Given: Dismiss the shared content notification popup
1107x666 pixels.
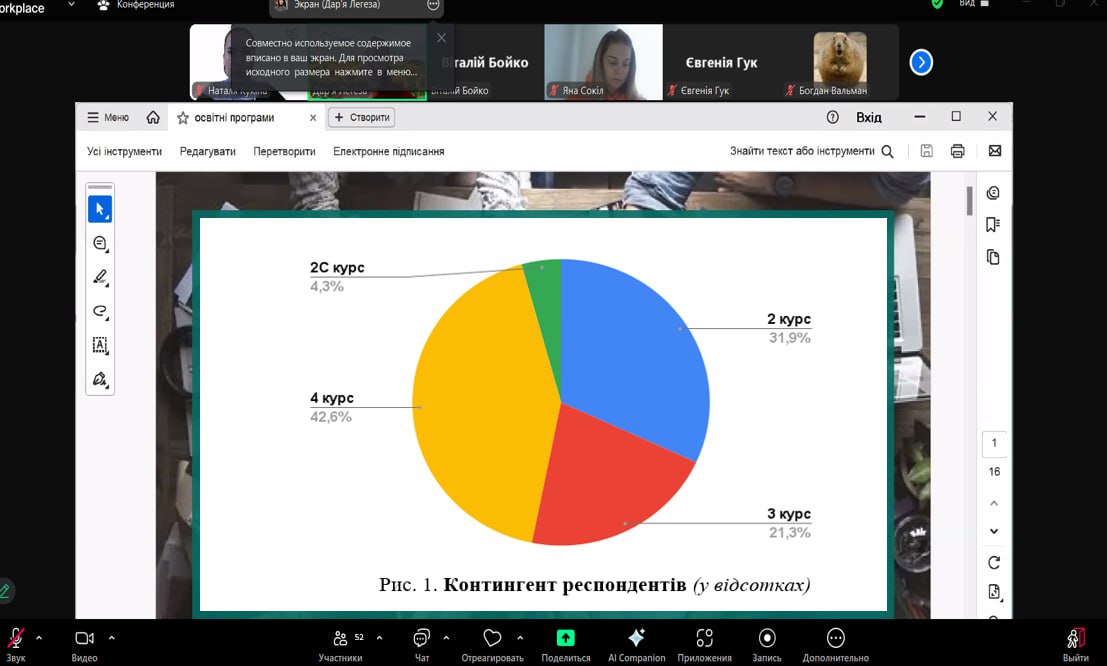Looking at the screenshot, I should (x=441, y=38).
